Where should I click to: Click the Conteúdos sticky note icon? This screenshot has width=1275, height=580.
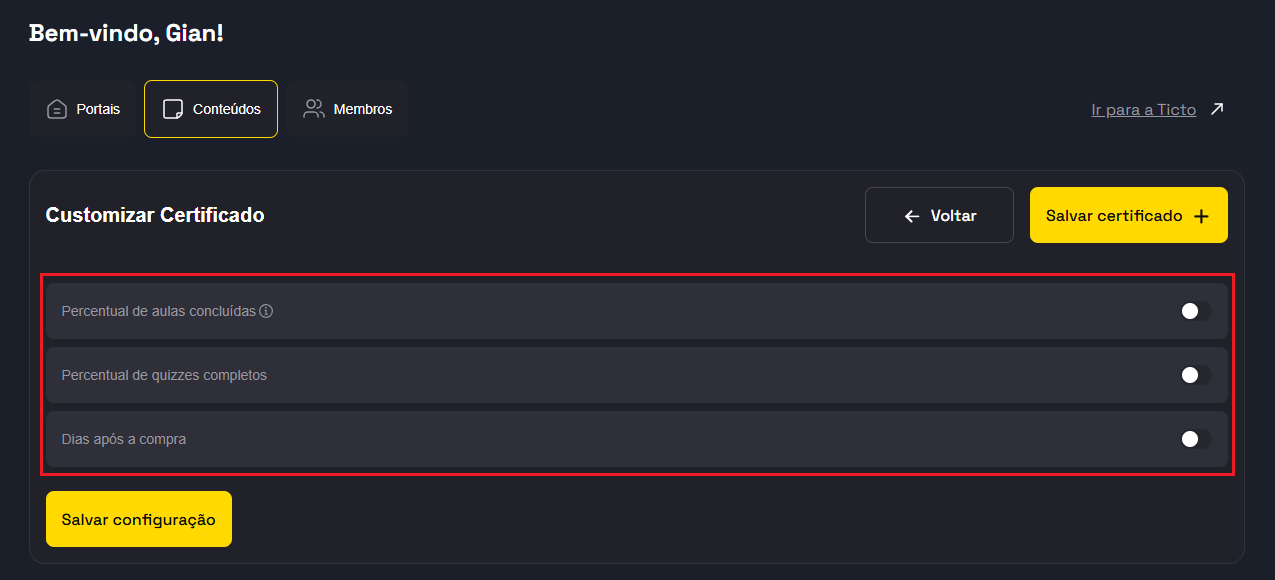[x=173, y=109]
